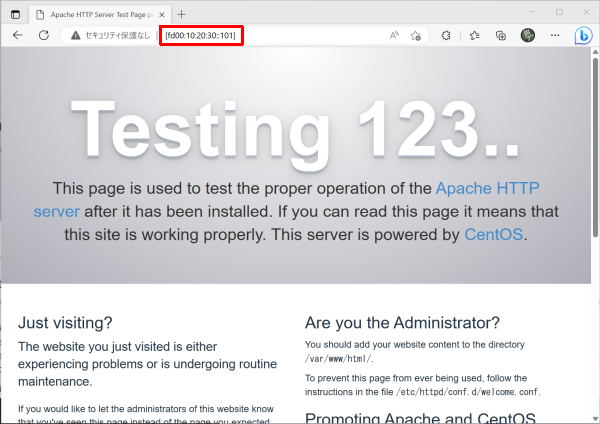Add this page to favorites star
Image resolution: width=600 pixels, height=424 pixels.
pos(416,36)
